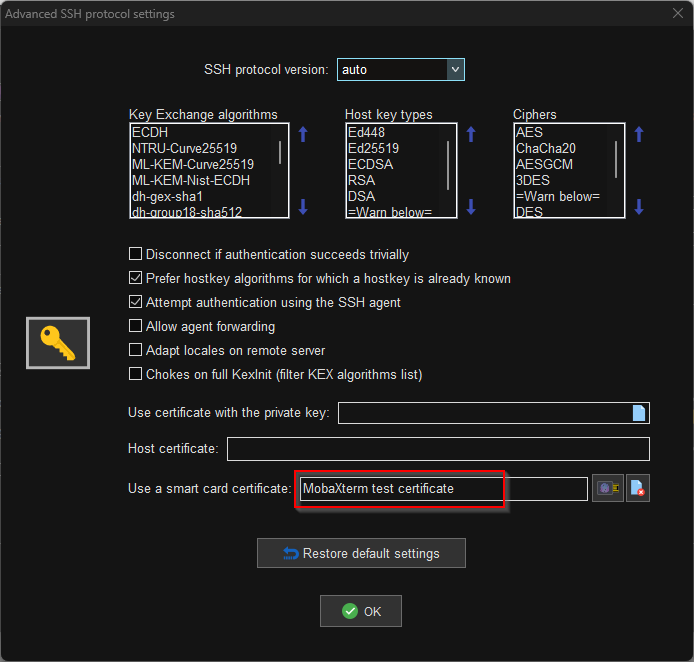
Task: Move Host key type up with arrow
Action: [471, 134]
